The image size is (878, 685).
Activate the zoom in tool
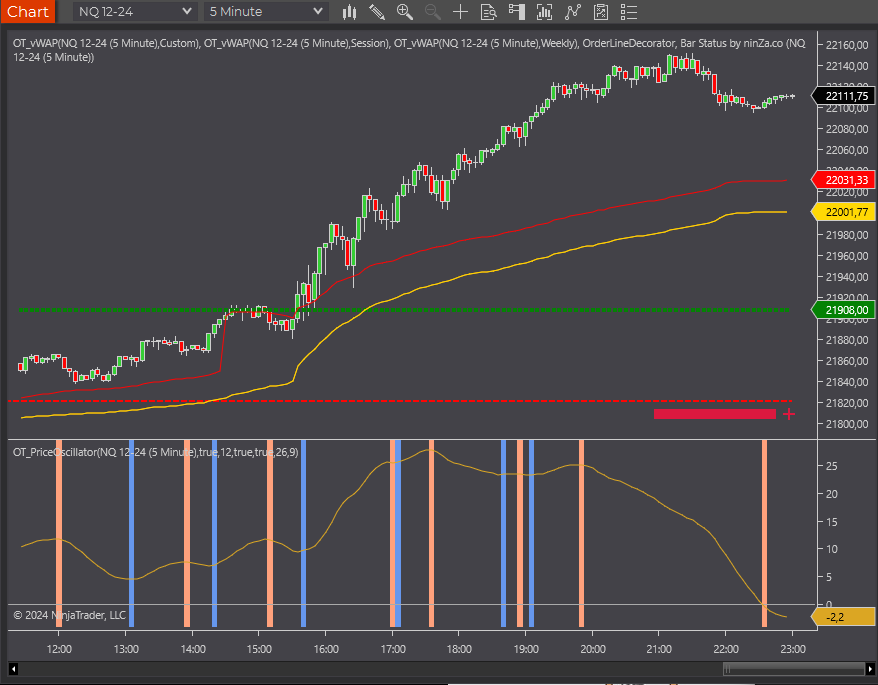[403, 12]
